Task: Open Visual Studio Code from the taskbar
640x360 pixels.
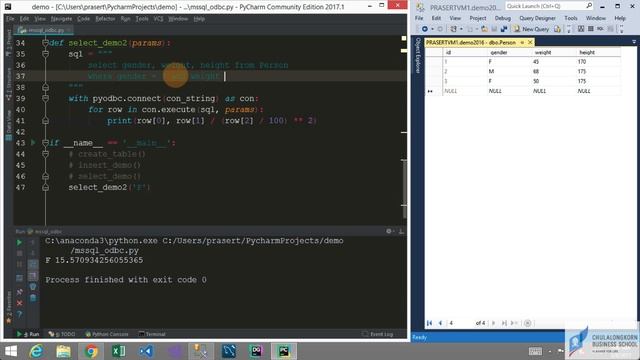Action: [146, 351]
